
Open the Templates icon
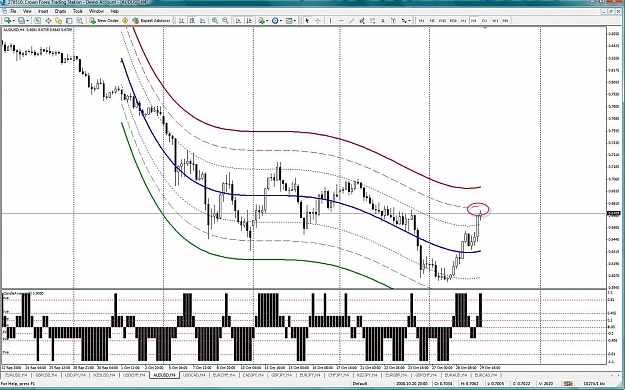[x=289, y=20]
